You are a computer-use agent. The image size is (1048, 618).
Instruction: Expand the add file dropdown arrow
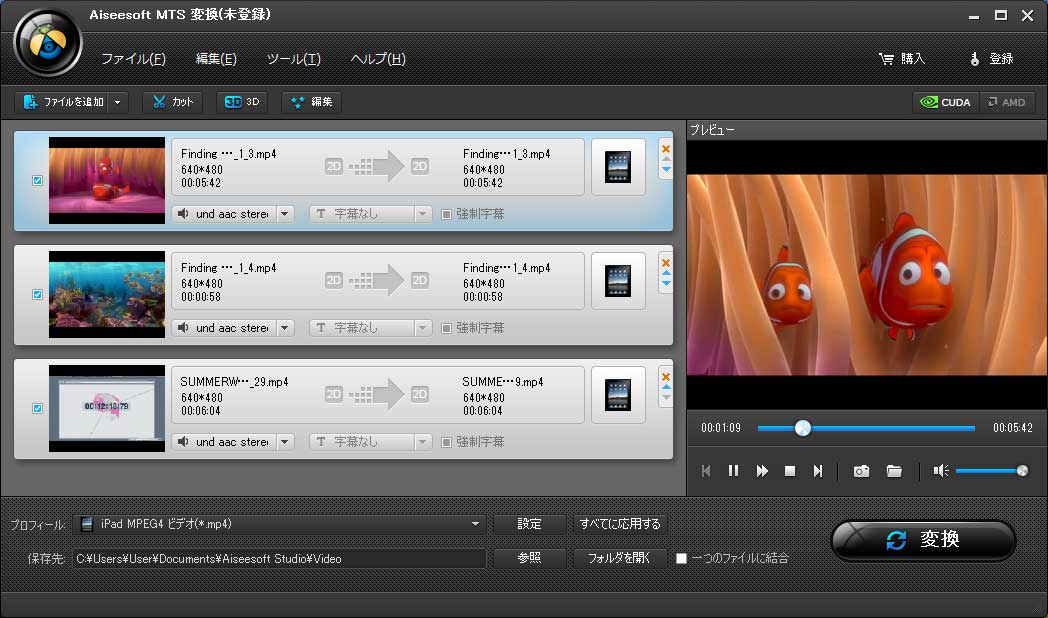pos(119,102)
